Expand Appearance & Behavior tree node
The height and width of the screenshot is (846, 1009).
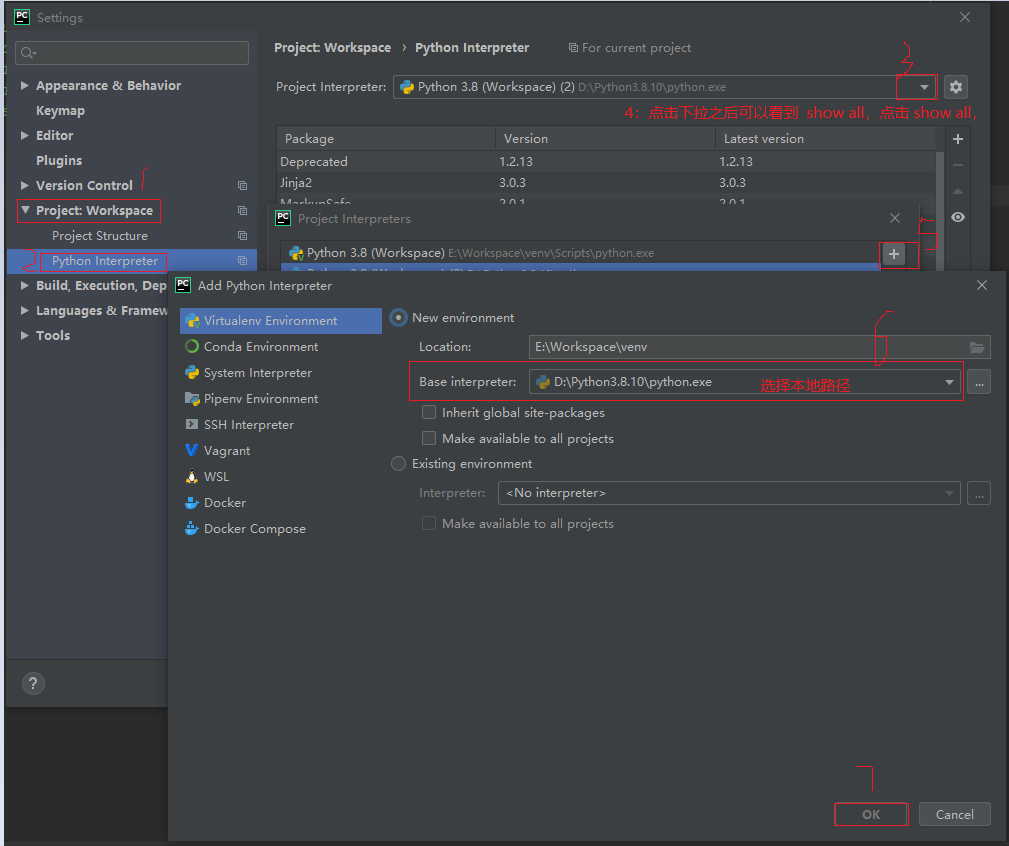[x=24, y=85]
